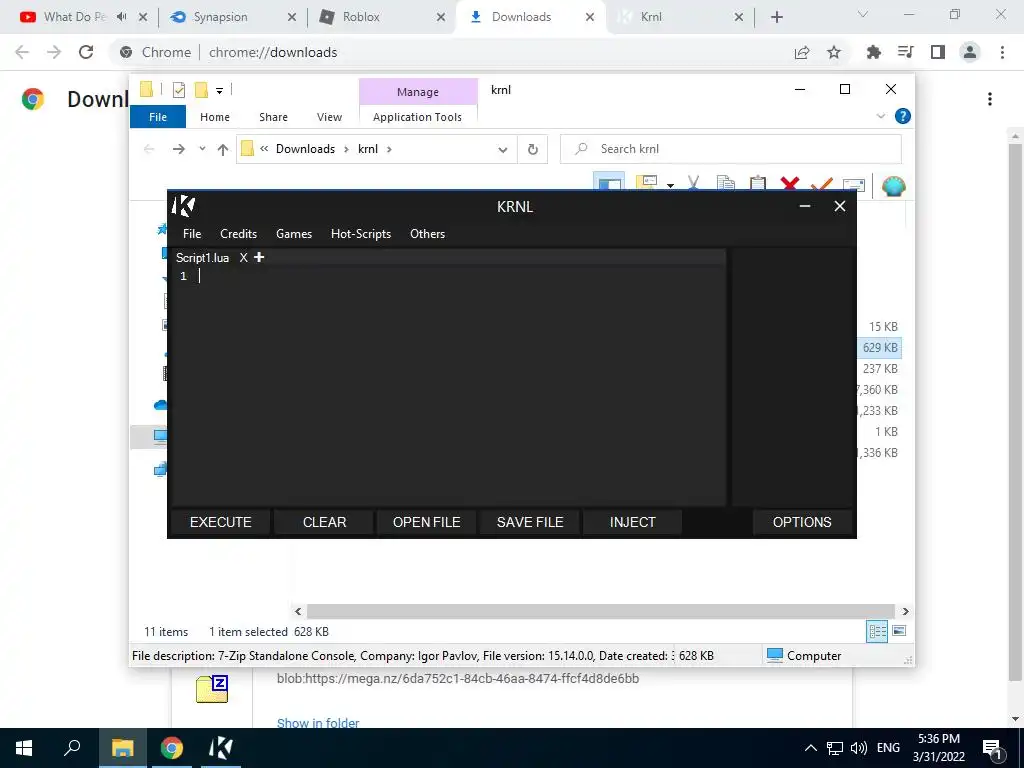Open the Explorer Share ribbon tab

tap(273, 117)
